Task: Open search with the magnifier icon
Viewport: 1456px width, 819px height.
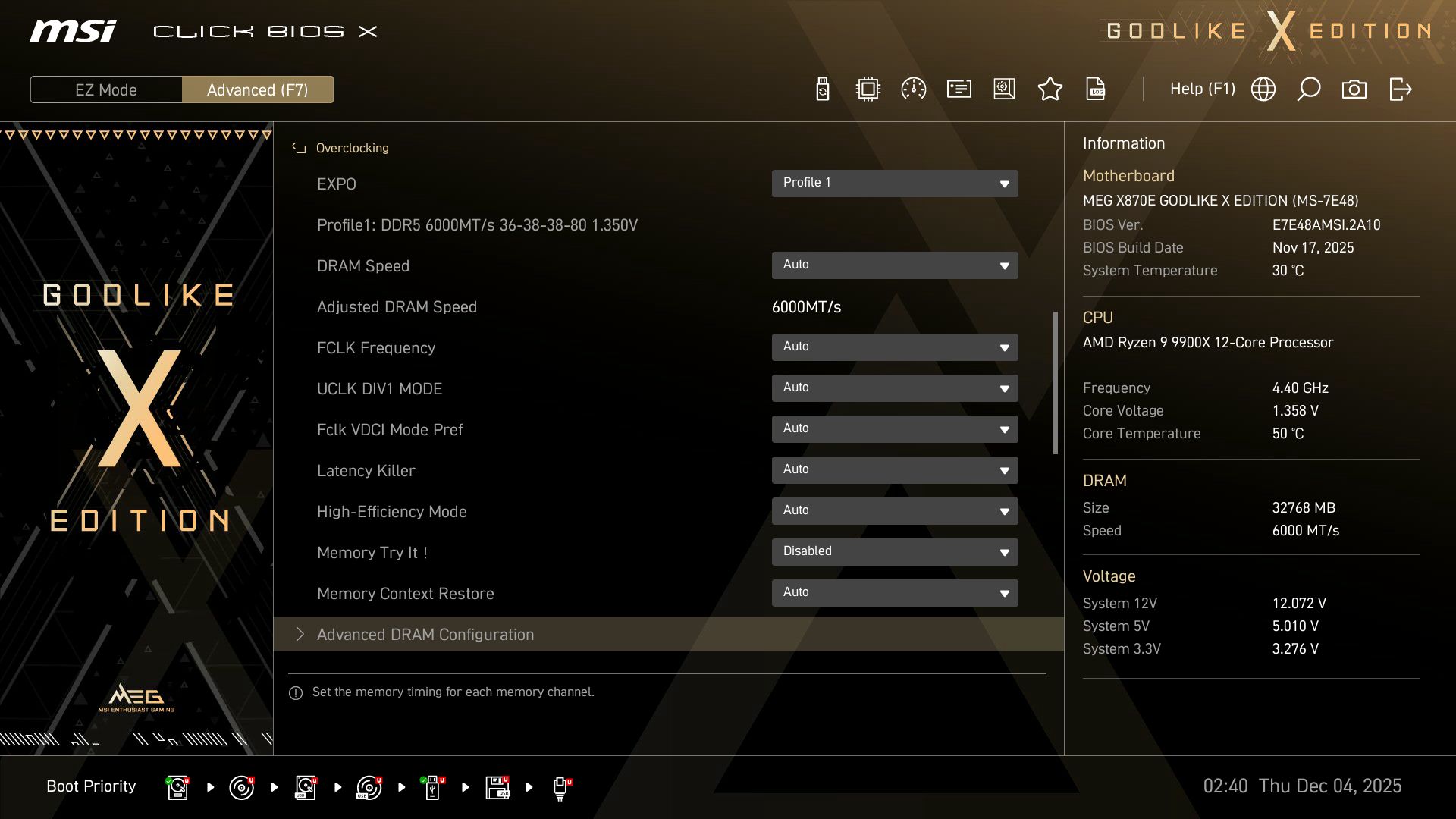Action: 1308,89
